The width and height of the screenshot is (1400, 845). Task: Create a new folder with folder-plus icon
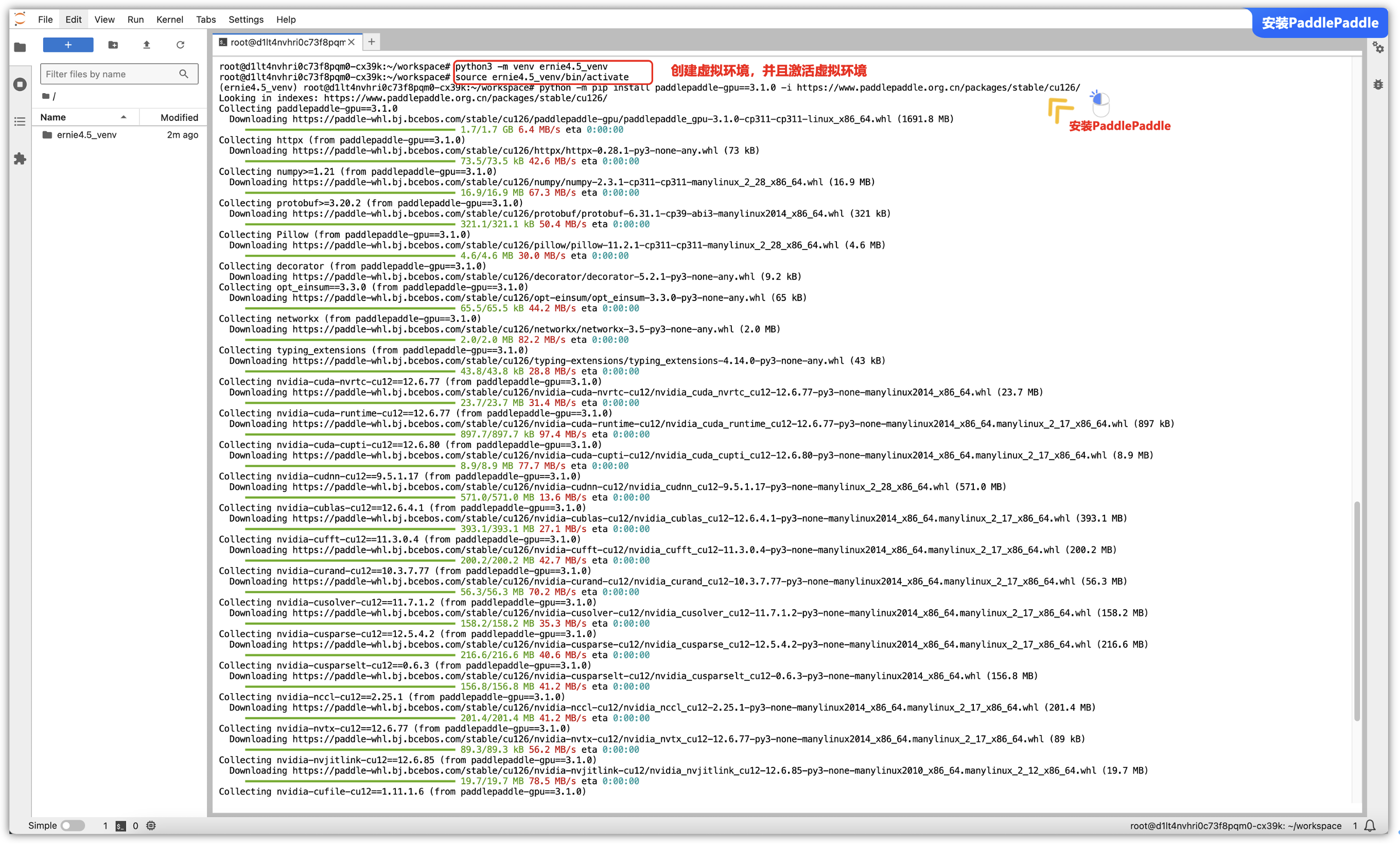pos(113,45)
